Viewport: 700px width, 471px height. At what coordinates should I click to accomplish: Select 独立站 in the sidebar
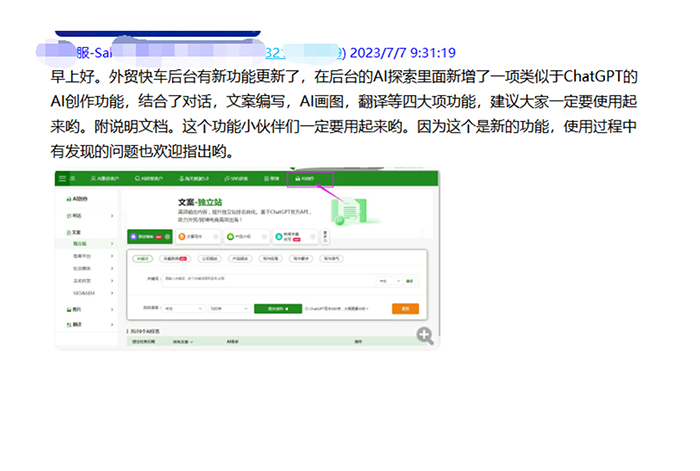tap(86, 244)
